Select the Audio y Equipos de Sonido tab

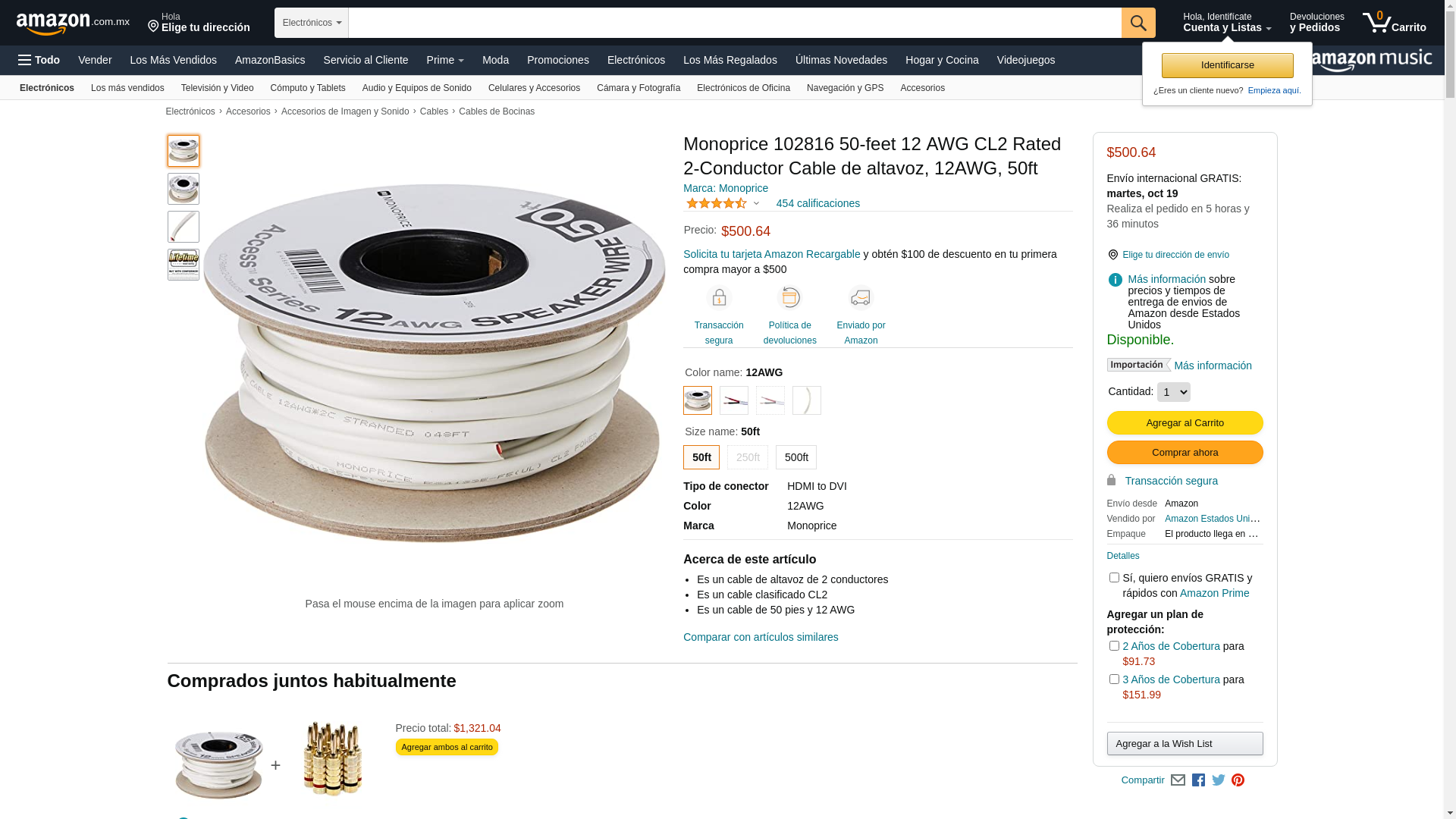click(x=417, y=88)
